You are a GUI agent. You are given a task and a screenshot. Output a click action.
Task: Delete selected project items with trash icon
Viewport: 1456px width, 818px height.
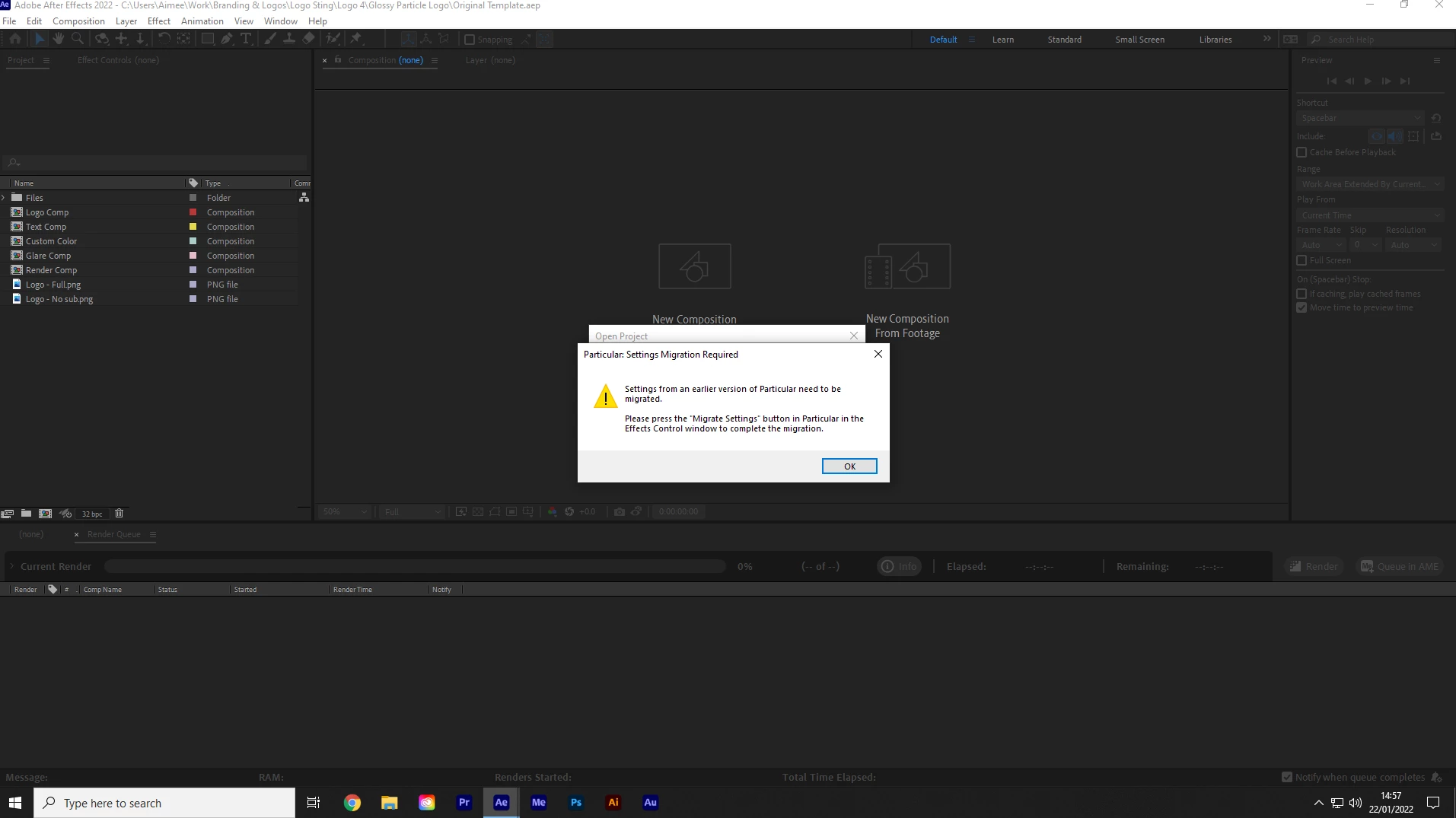point(119,514)
